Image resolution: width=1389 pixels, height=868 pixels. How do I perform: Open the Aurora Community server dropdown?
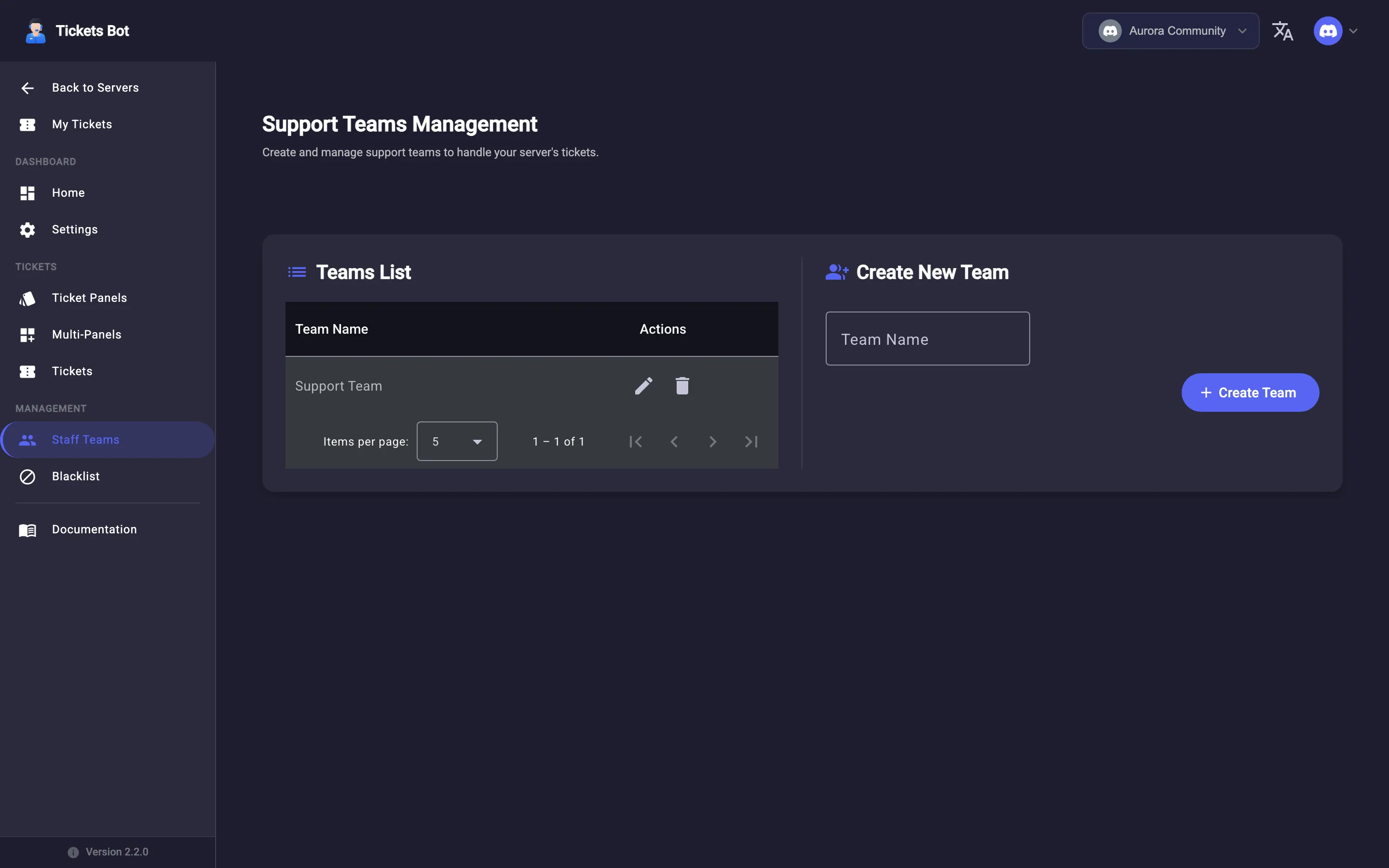point(1171,31)
